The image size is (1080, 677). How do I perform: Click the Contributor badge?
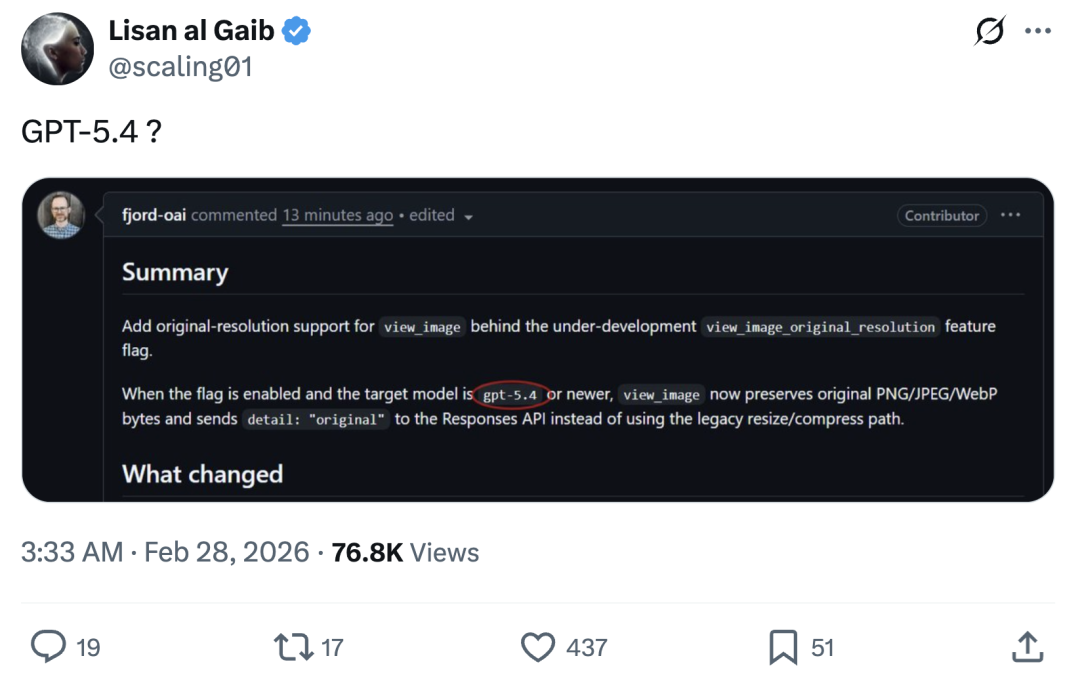coord(941,215)
